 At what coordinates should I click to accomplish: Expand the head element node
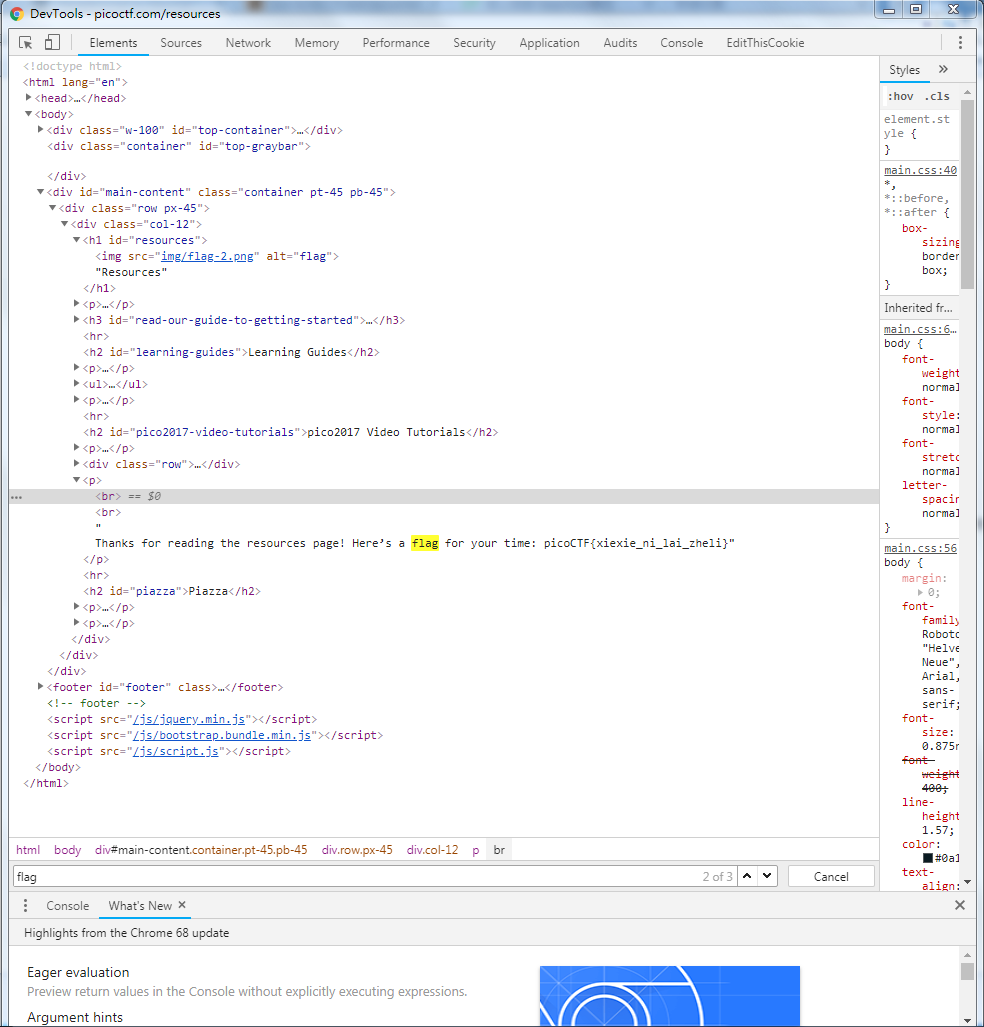[28, 98]
